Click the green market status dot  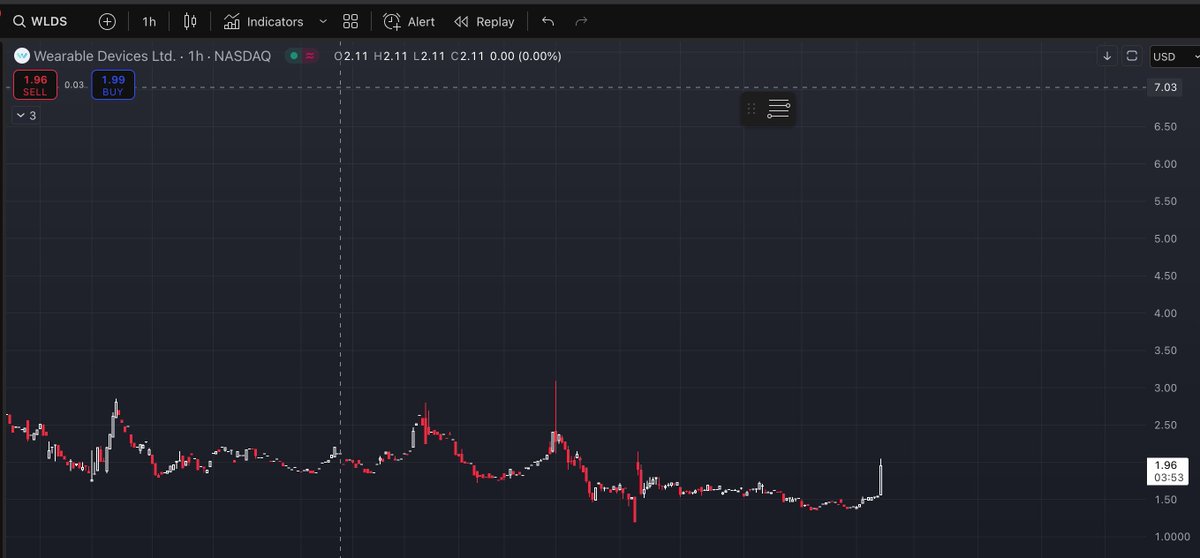(x=293, y=56)
